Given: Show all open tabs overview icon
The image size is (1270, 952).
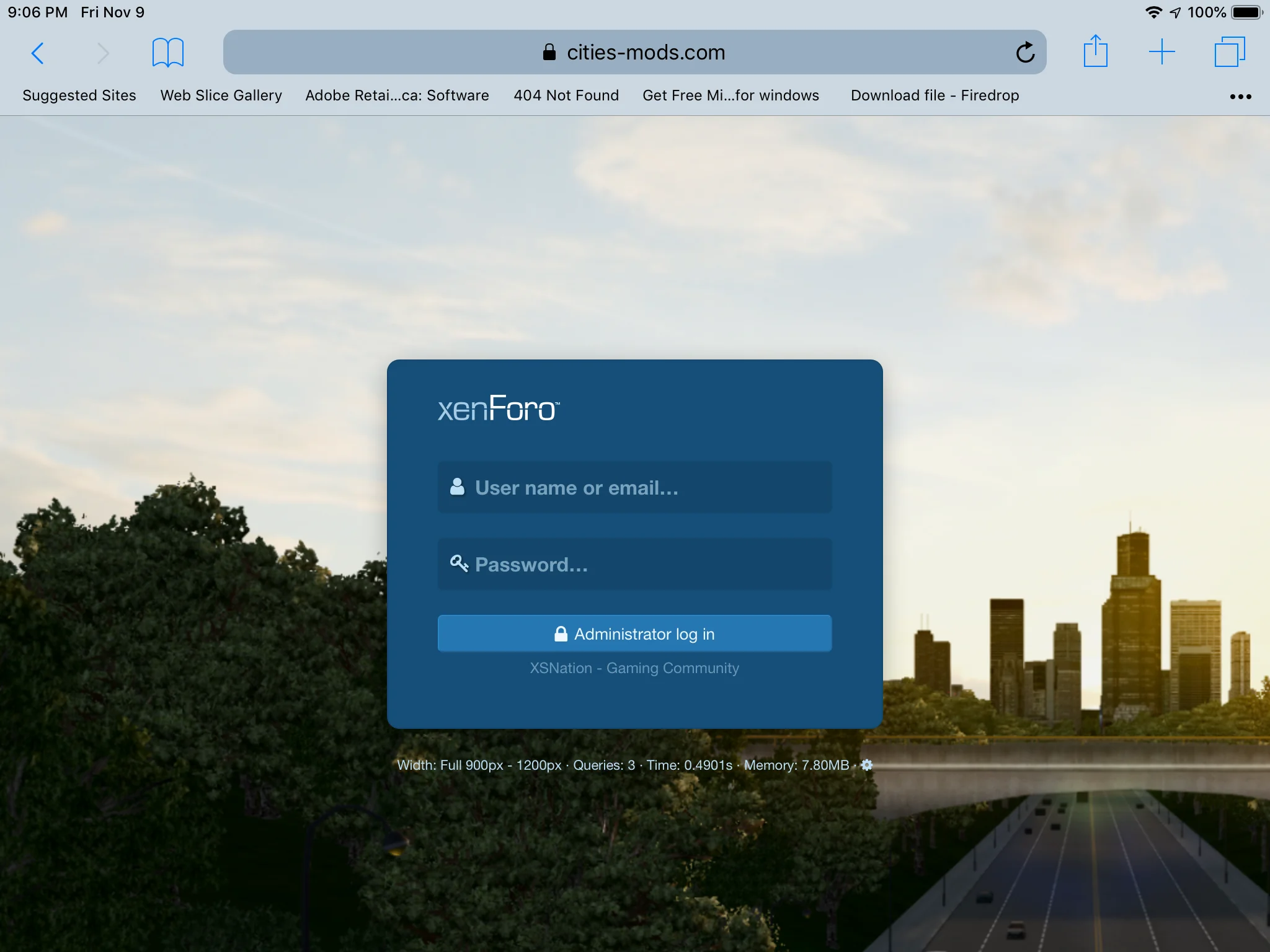Looking at the screenshot, I should 1230,52.
